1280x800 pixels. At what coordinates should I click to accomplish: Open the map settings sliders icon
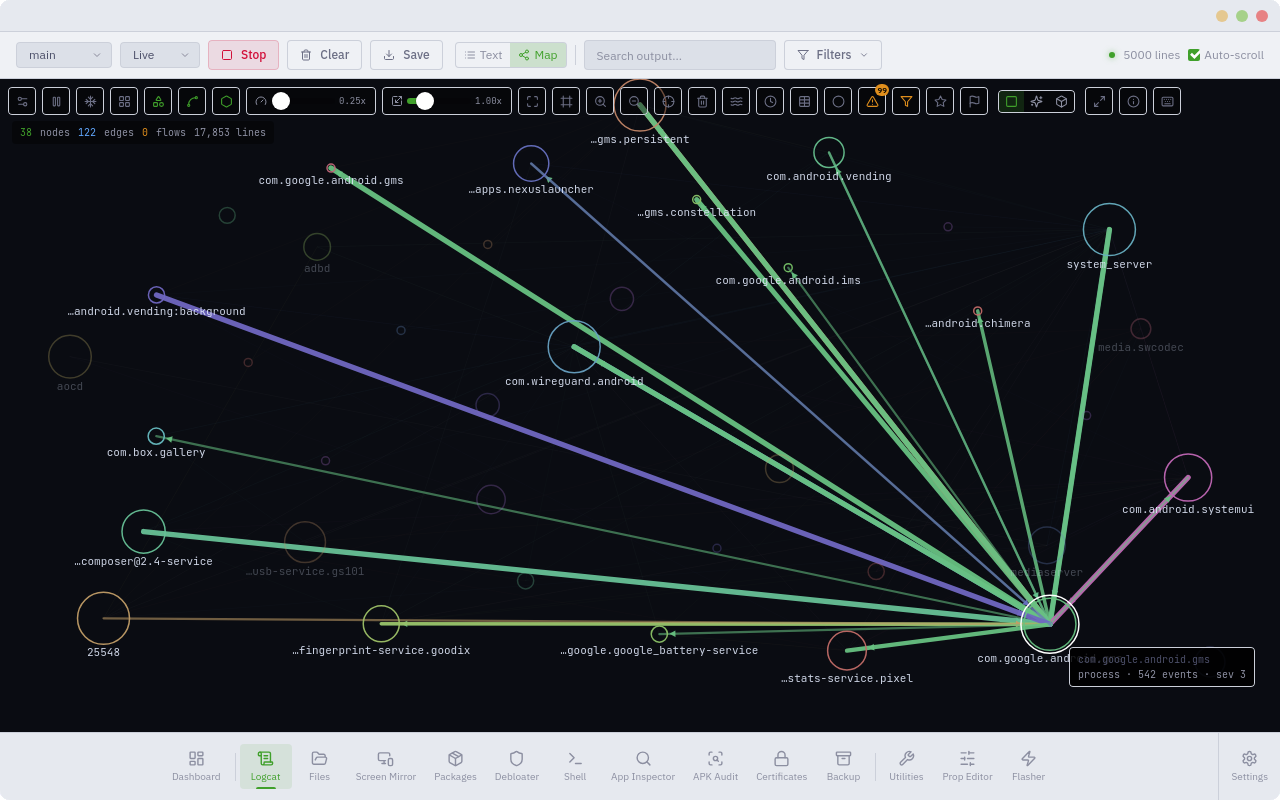(22, 101)
